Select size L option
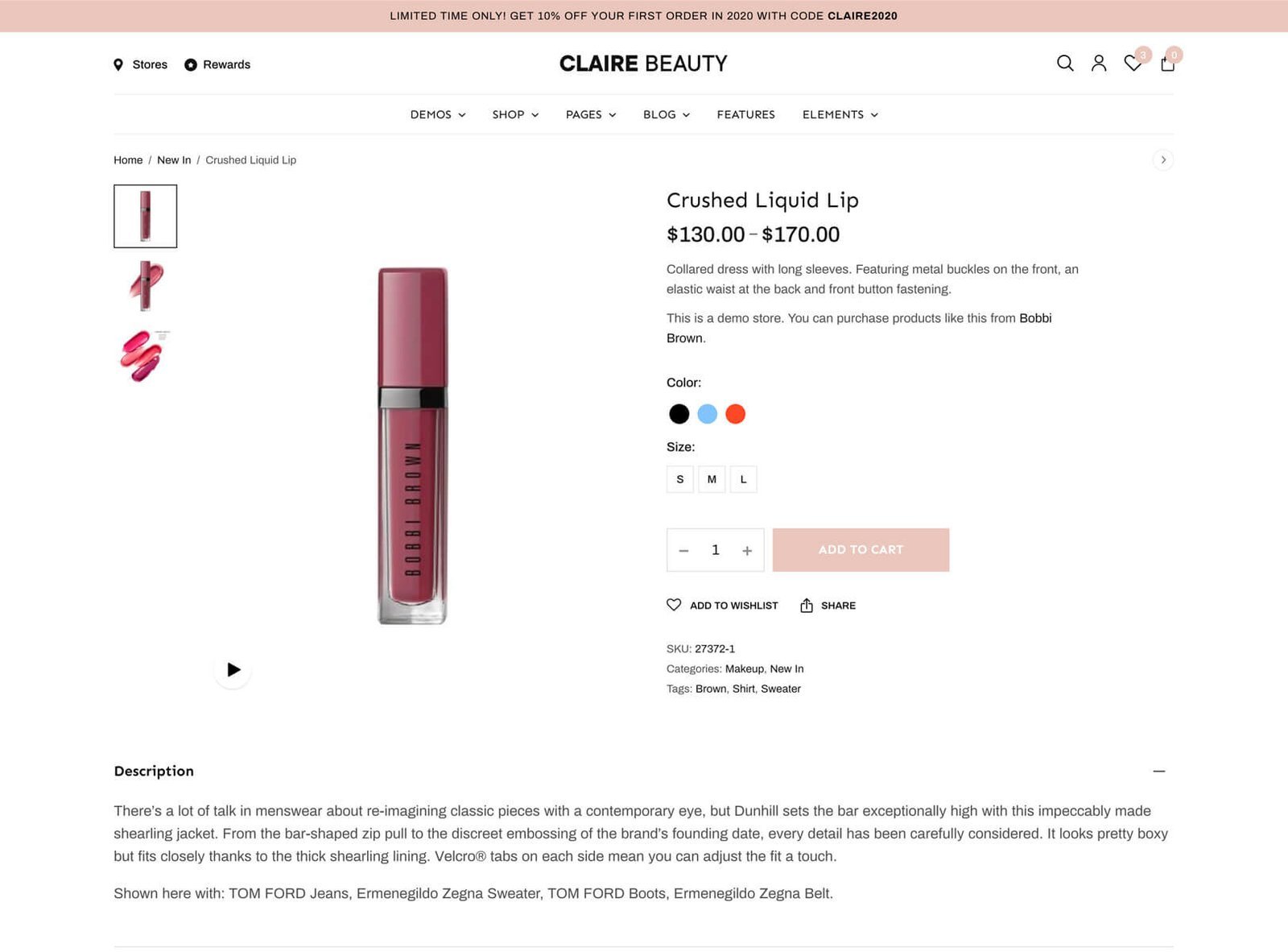Image resolution: width=1288 pixels, height=952 pixels. pyautogui.click(x=743, y=479)
